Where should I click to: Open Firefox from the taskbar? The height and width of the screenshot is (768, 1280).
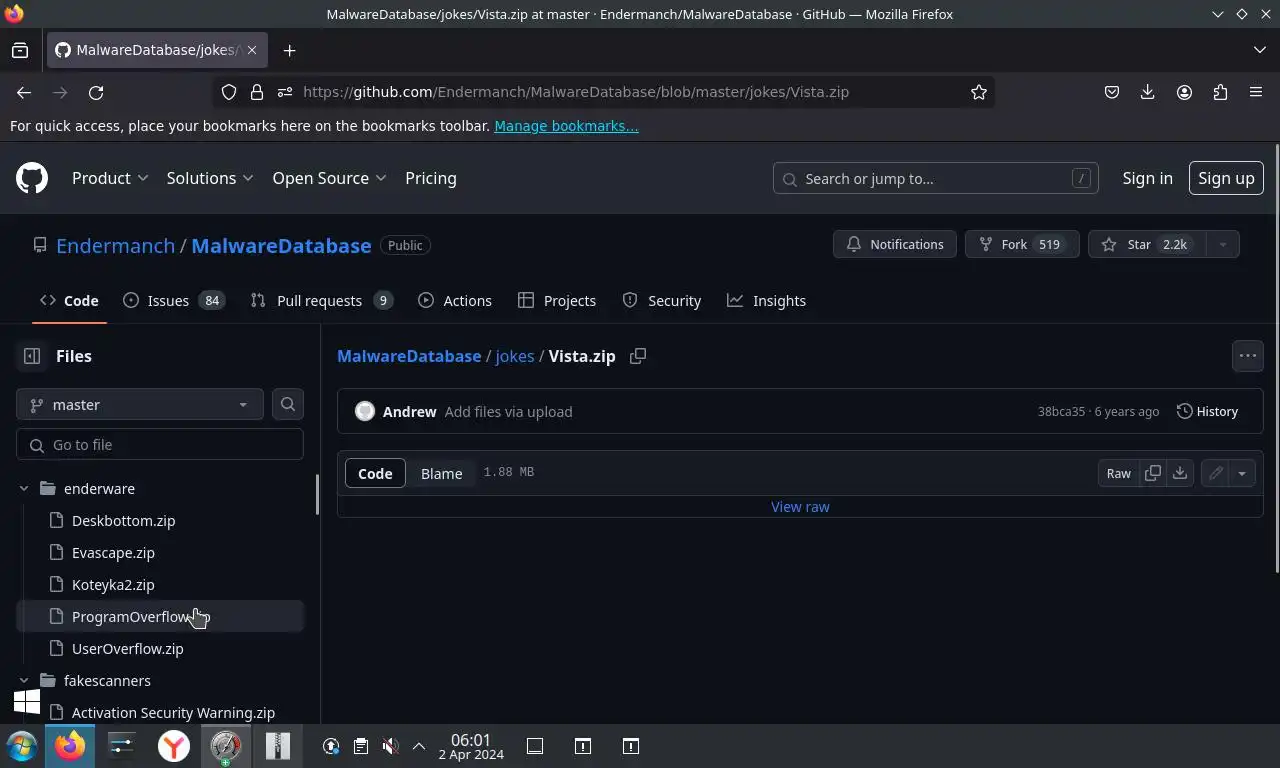pos(70,746)
